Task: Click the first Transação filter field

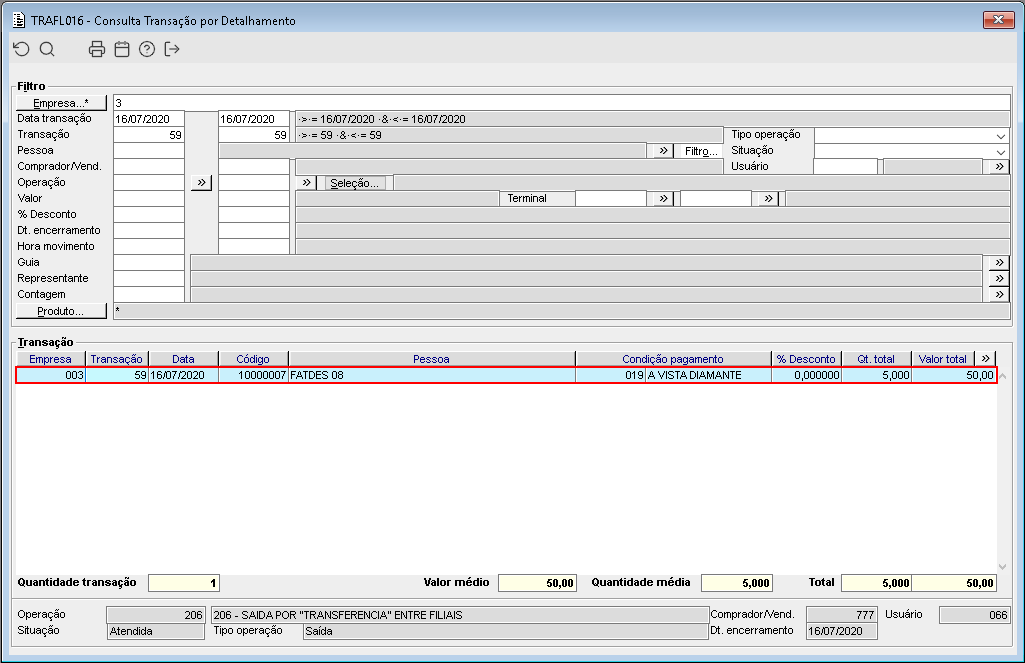Action: click(x=149, y=135)
